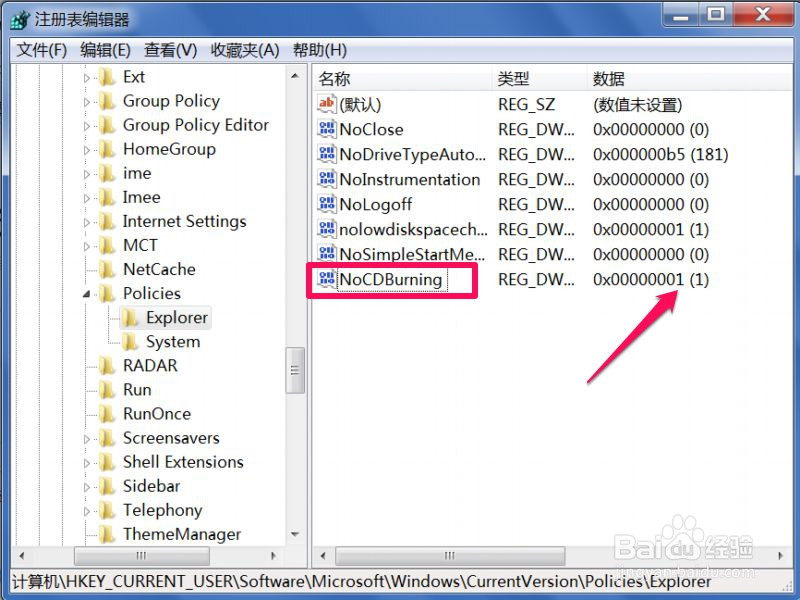Sort by the 类型 column header
This screenshot has height=600, width=800.
539,79
